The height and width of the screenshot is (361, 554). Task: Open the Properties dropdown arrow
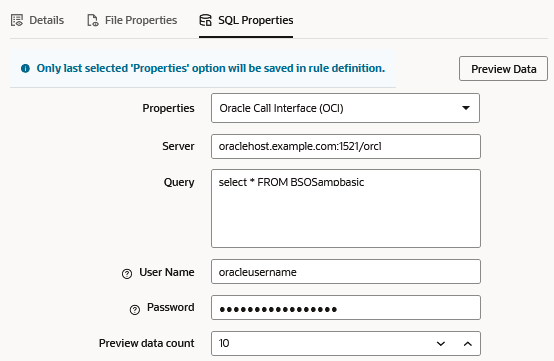pos(466,108)
